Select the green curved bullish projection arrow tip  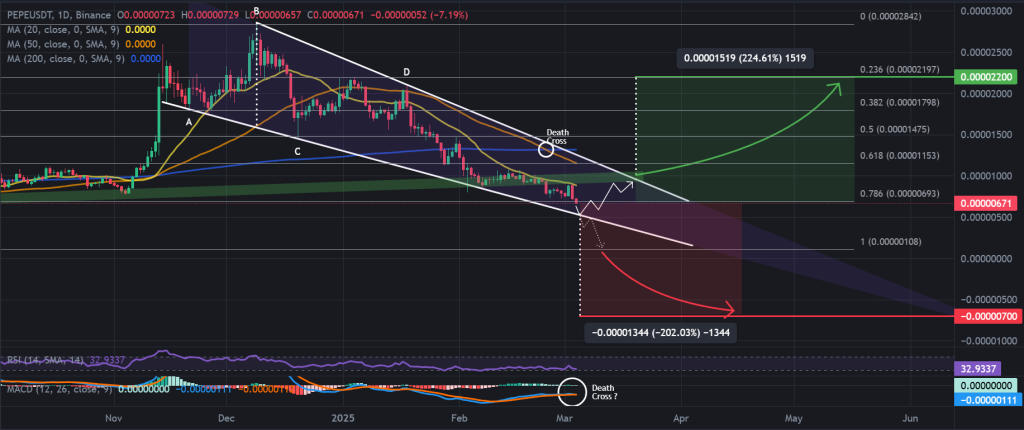[836, 88]
